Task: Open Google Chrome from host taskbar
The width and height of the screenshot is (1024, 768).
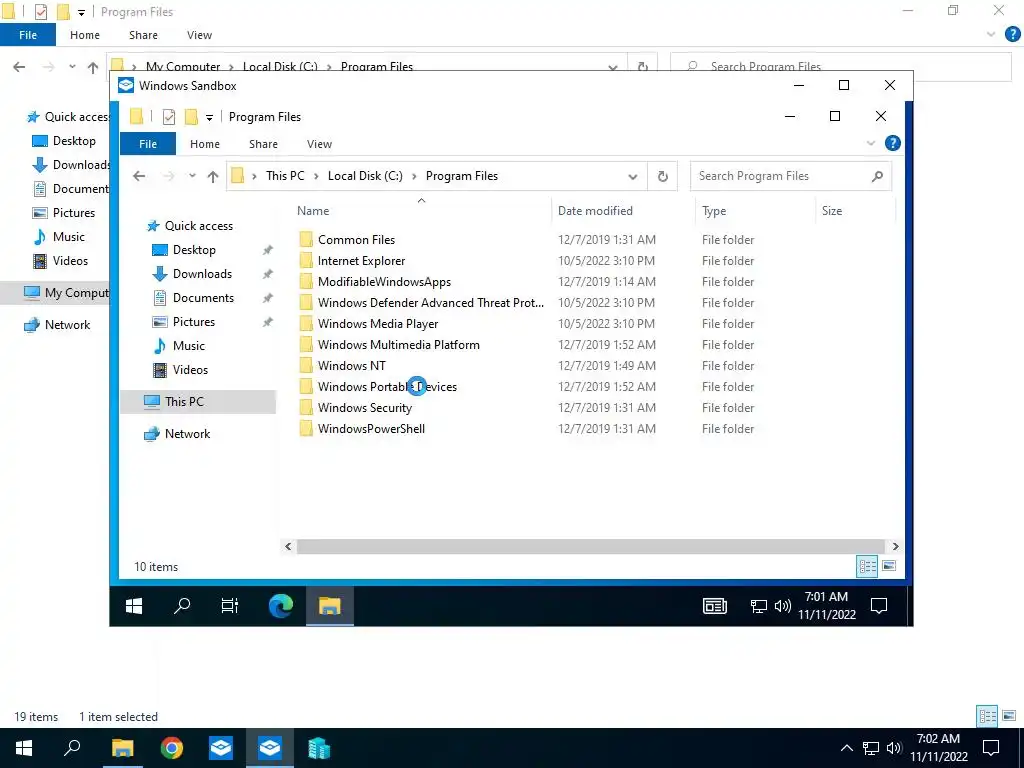Action: [172, 748]
